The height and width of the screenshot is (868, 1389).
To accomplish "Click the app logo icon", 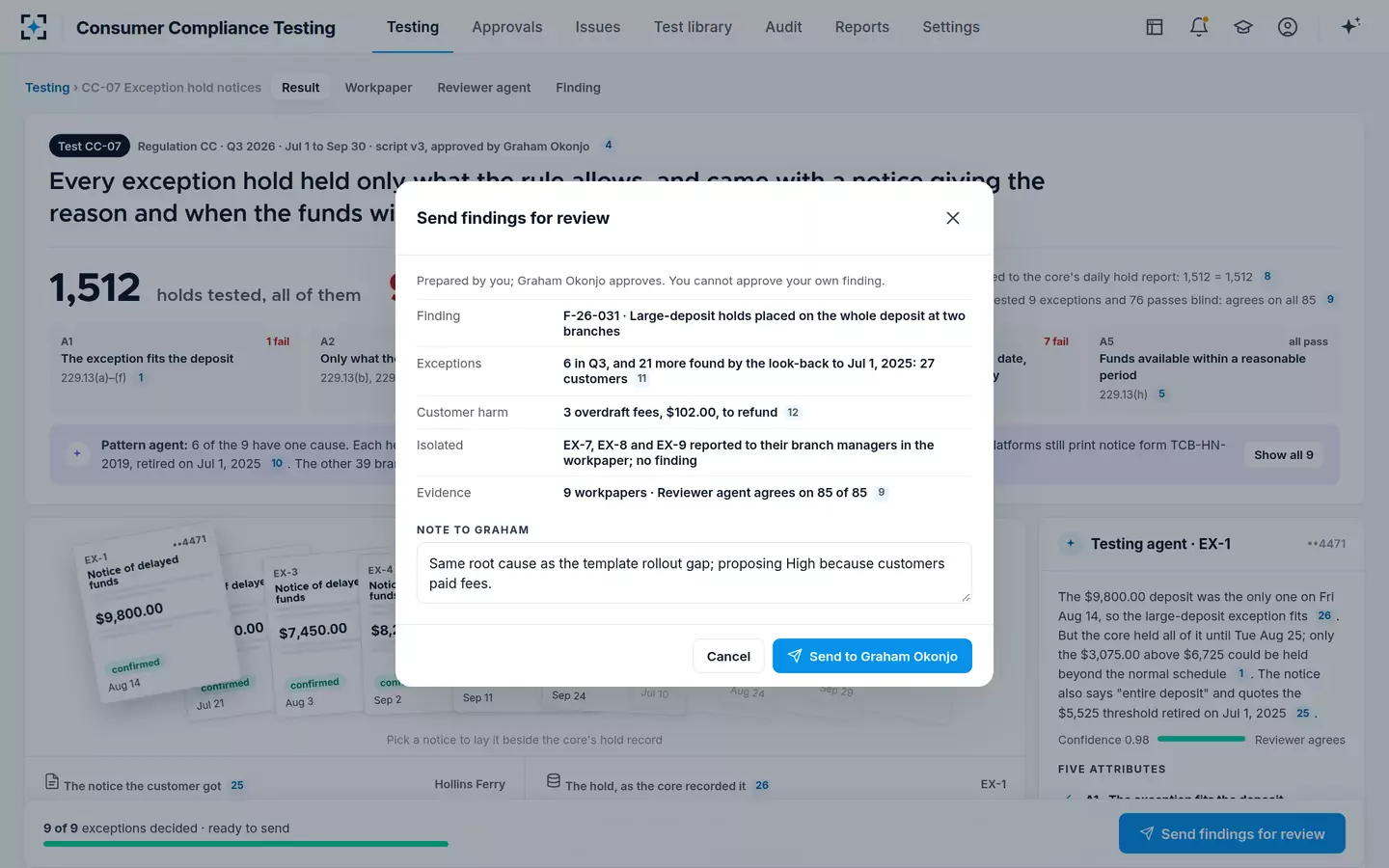I will (x=34, y=27).
